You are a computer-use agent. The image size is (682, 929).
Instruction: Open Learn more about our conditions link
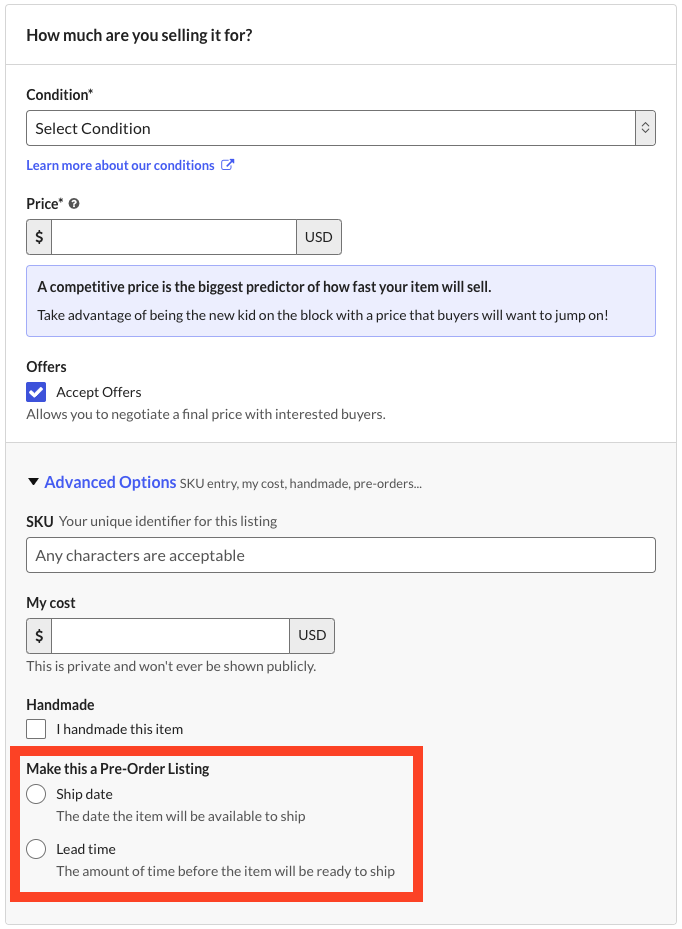120,165
